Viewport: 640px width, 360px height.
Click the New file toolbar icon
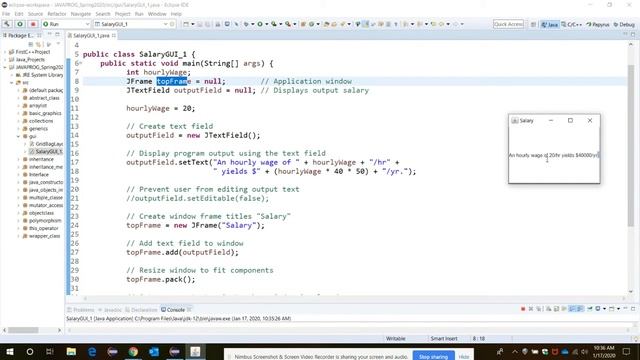pos(186,24)
